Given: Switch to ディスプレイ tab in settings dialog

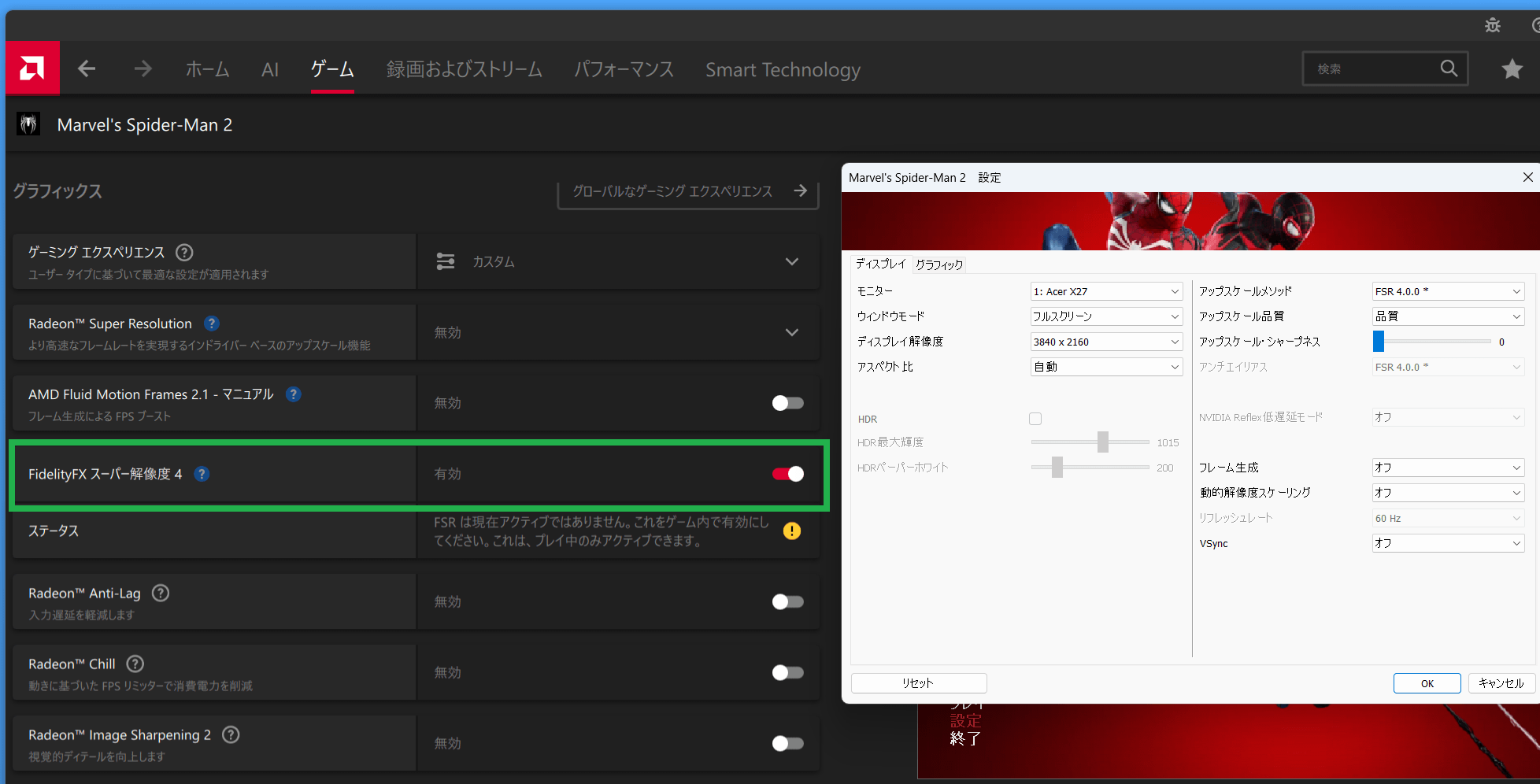Looking at the screenshot, I should tap(881, 264).
